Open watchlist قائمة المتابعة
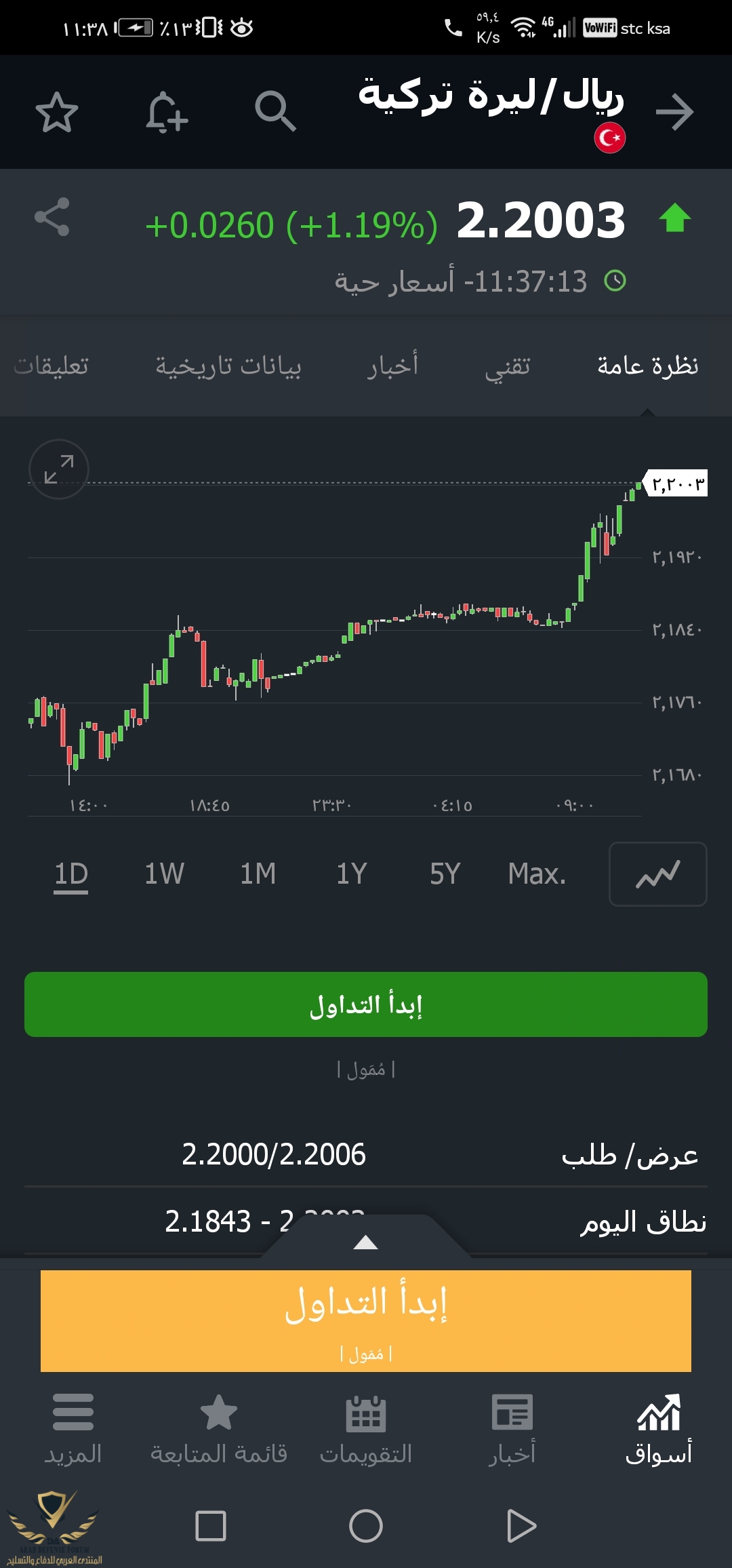Screen dimensions: 732x1568 point(219,1430)
